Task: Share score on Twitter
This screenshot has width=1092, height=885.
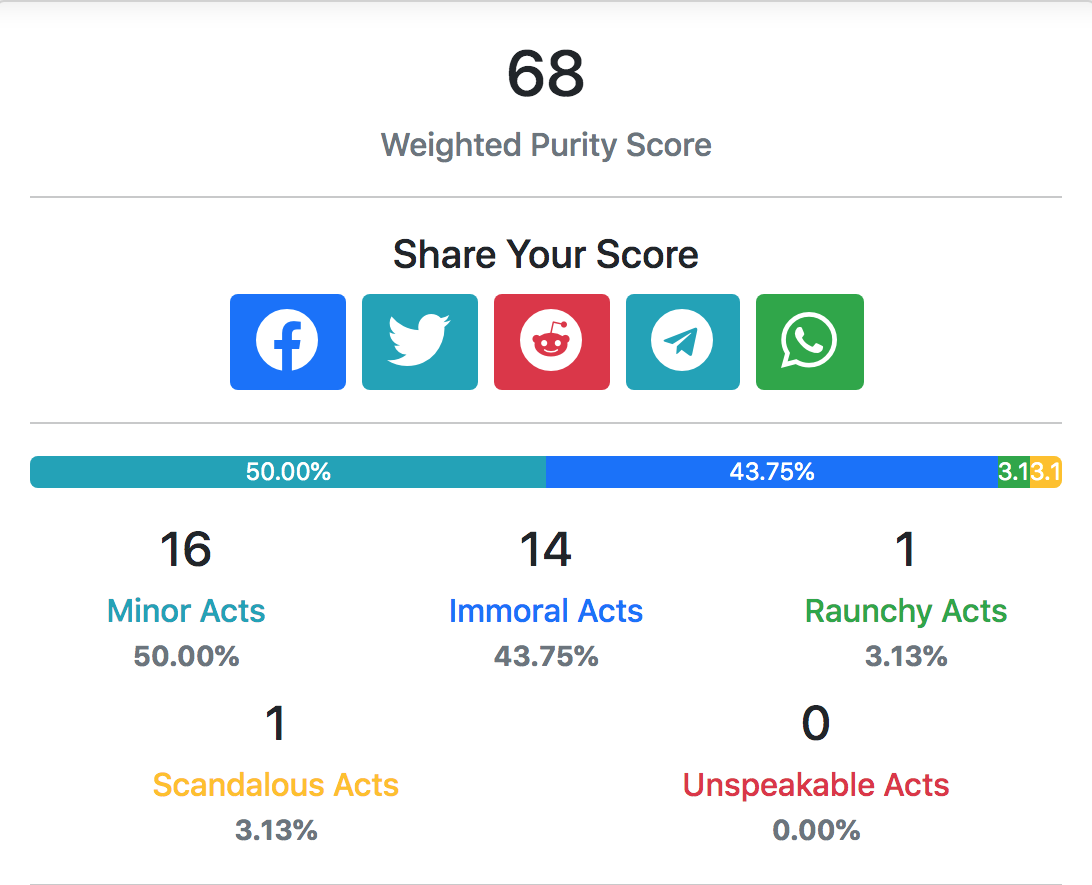Action: [x=420, y=341]
